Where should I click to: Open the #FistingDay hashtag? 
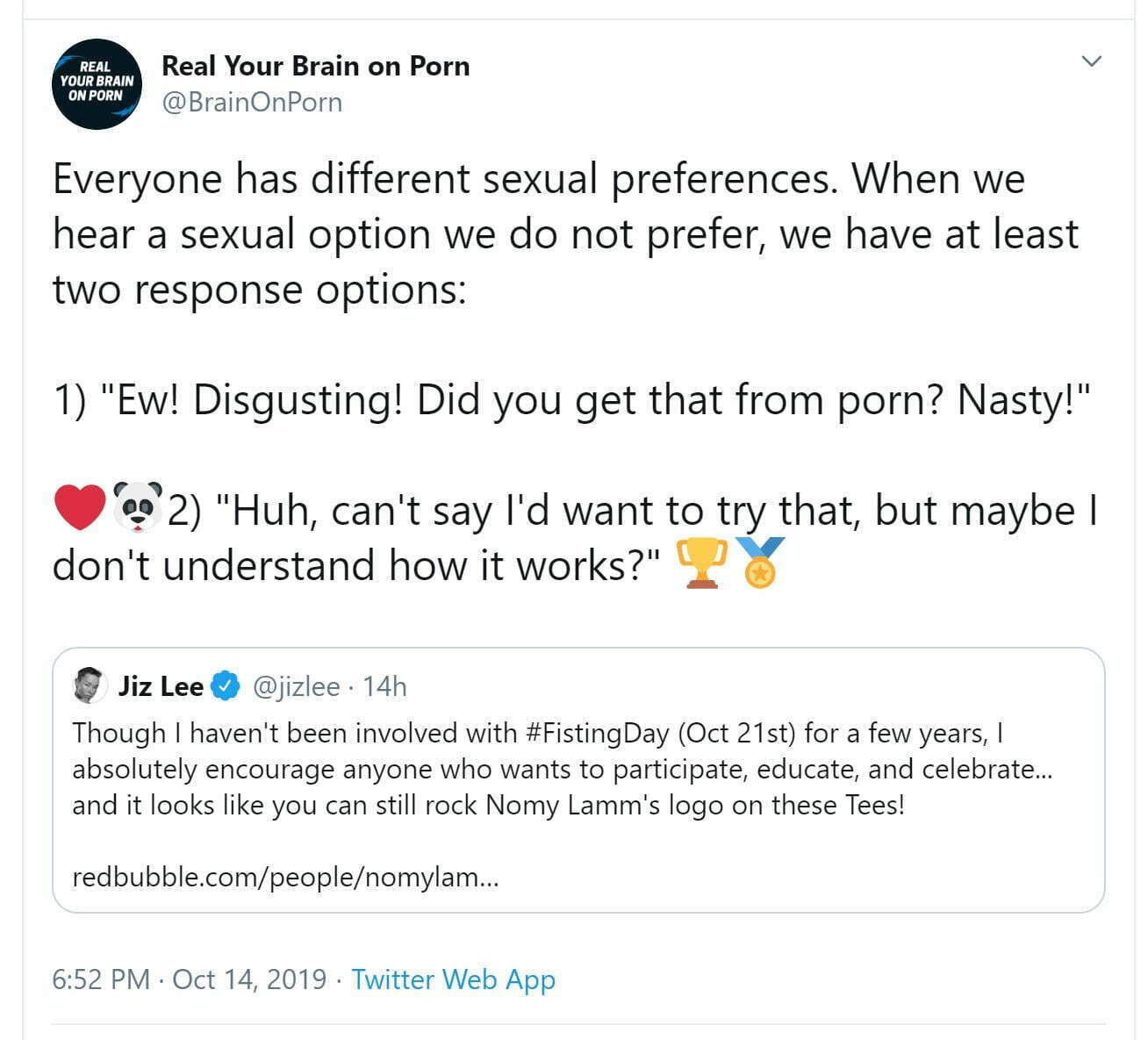point(598,732)
